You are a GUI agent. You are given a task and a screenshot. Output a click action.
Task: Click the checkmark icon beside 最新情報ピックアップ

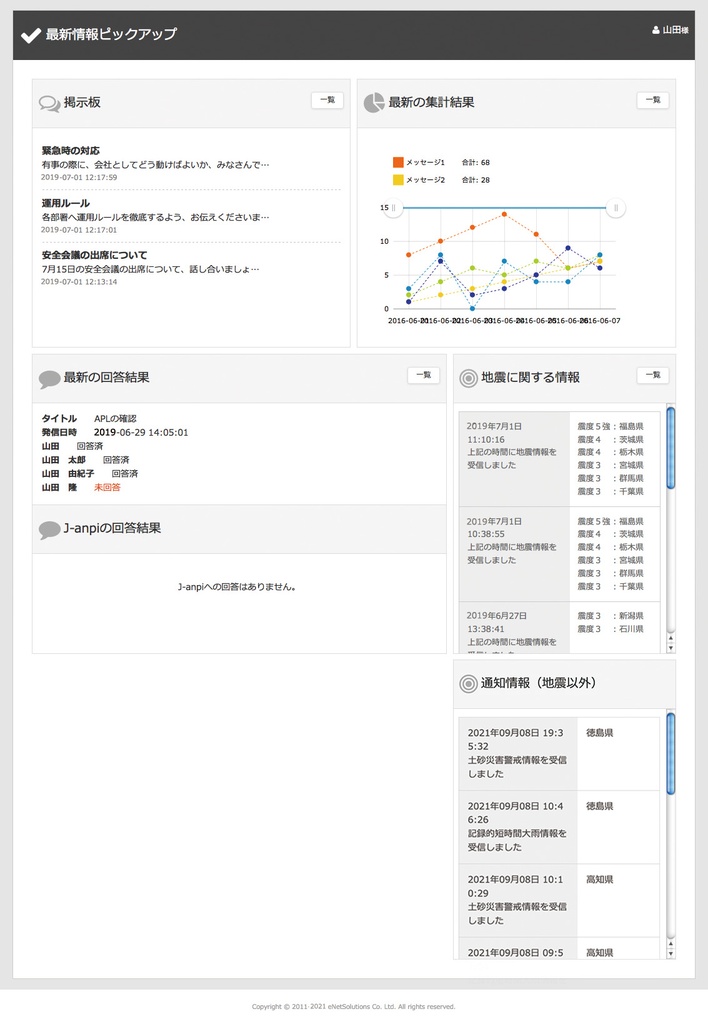tap(31, 35)
